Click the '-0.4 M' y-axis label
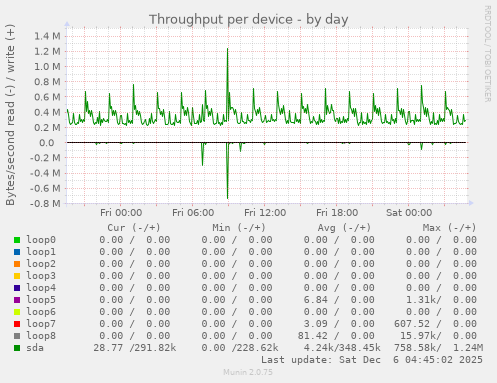 pyautogui.click(x=45, y=173)
